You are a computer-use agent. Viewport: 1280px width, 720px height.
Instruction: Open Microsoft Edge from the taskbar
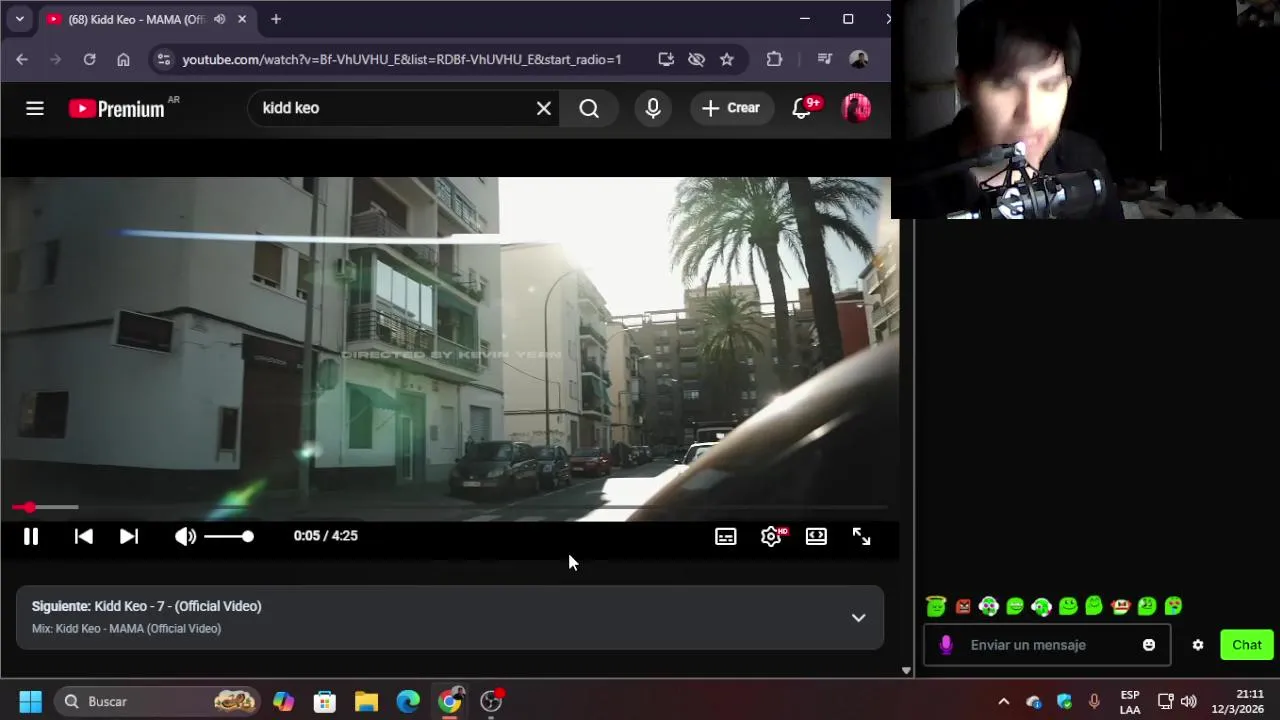click(x=408, y=702)
